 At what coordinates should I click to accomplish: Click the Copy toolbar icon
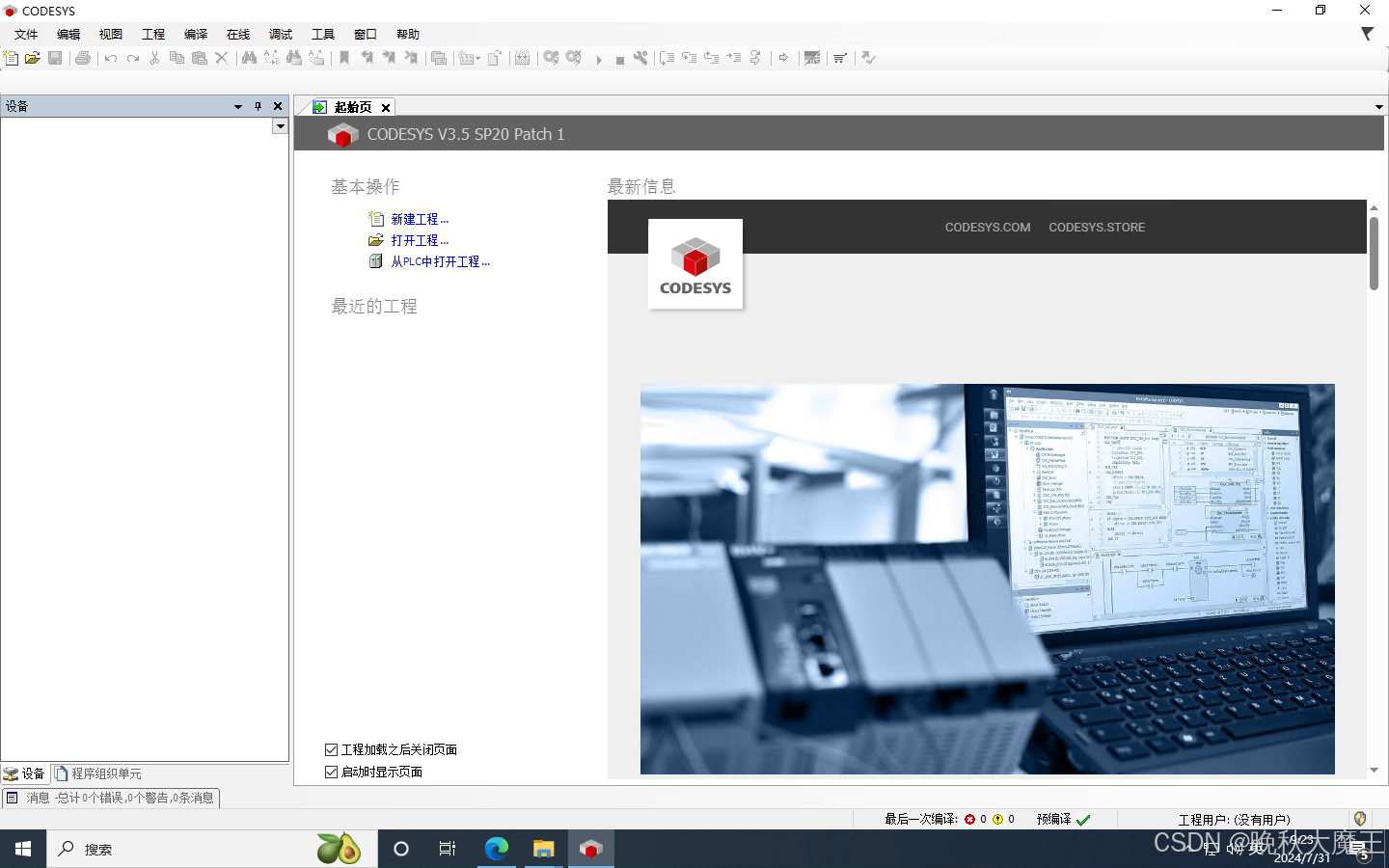(x=177, y=58)
